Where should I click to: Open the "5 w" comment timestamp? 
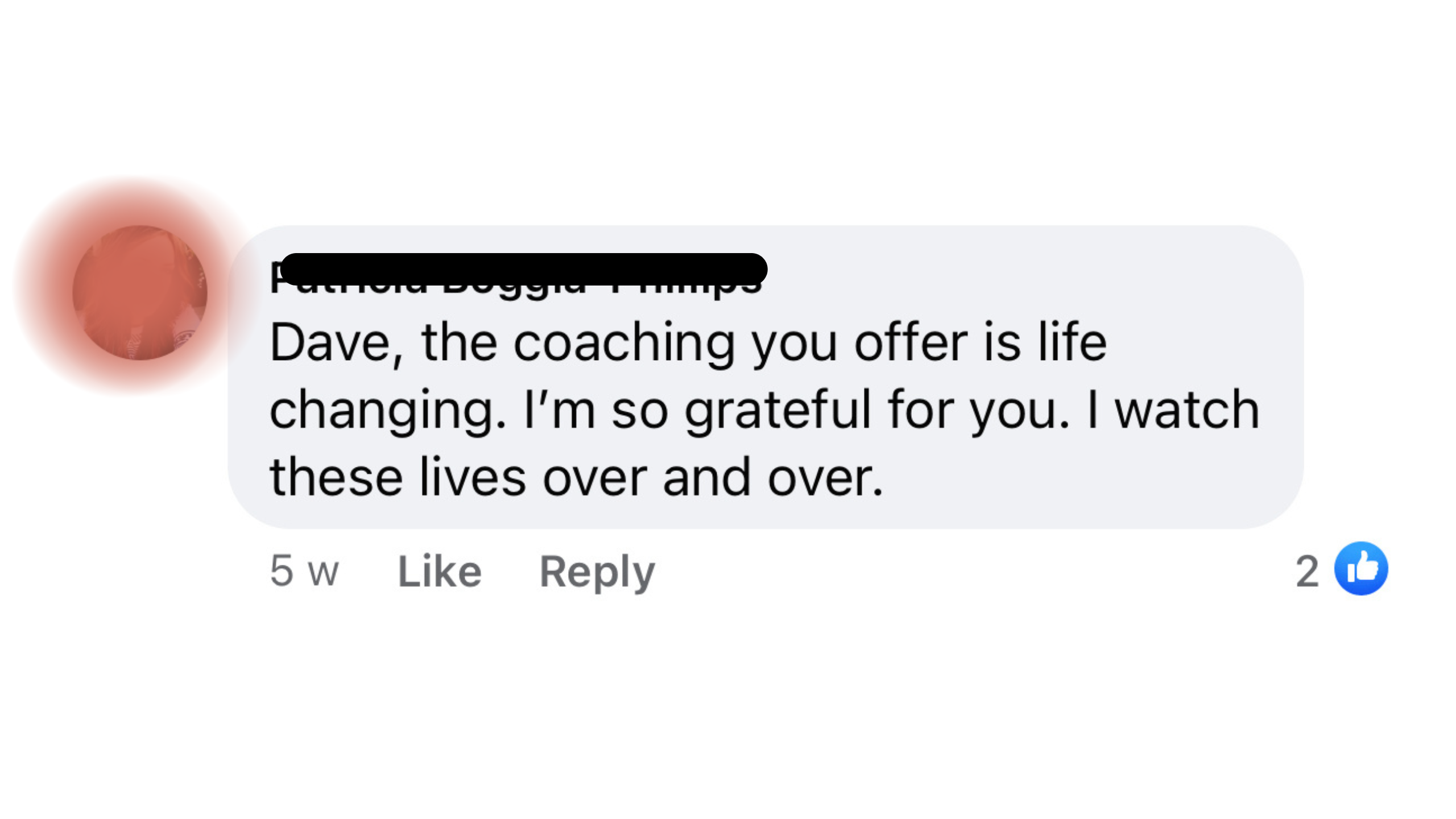point(304,571)
